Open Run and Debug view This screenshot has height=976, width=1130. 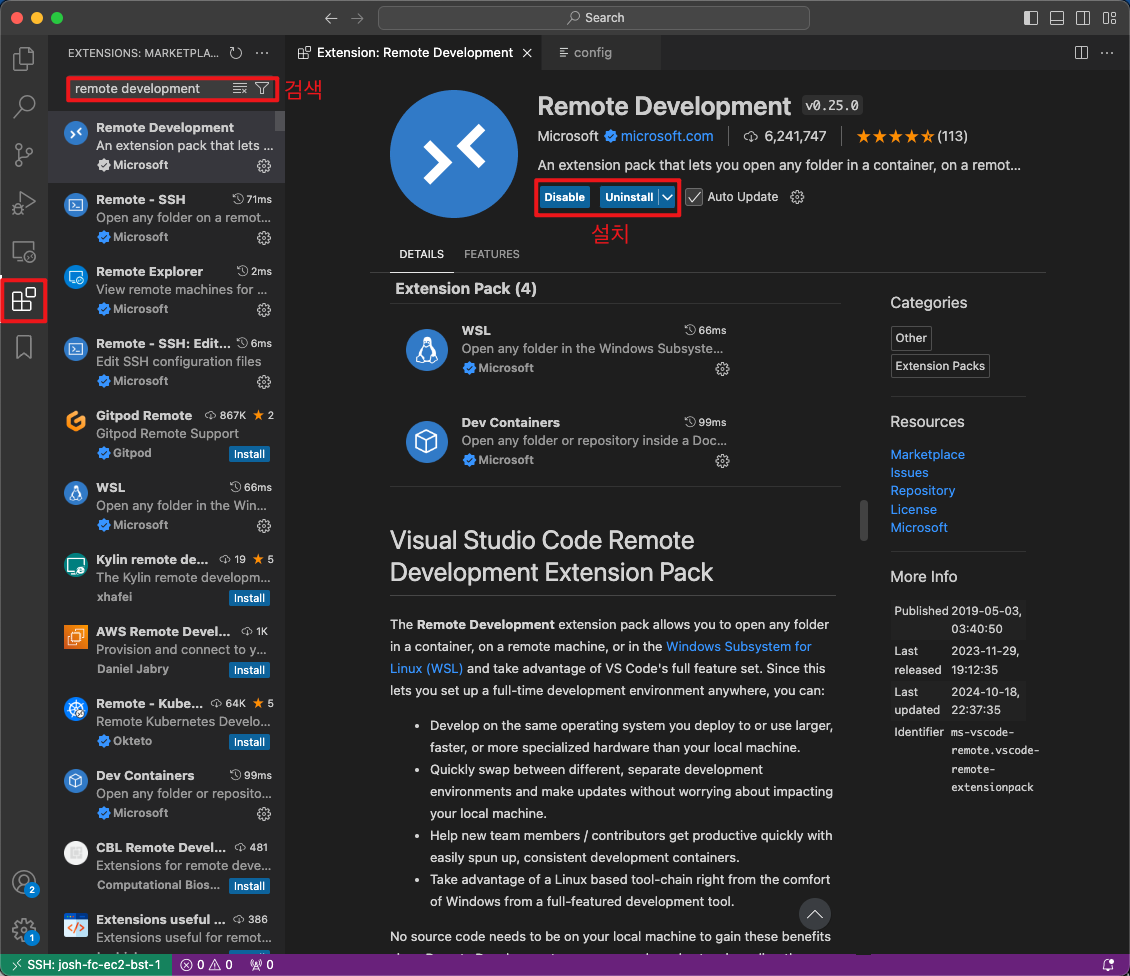click(x=24, y=203)
